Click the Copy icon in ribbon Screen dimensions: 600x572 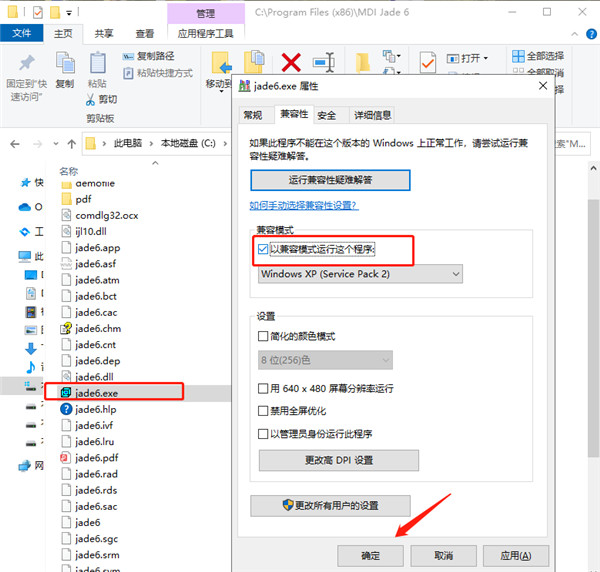pyautogui.click(x=65, y=63)
